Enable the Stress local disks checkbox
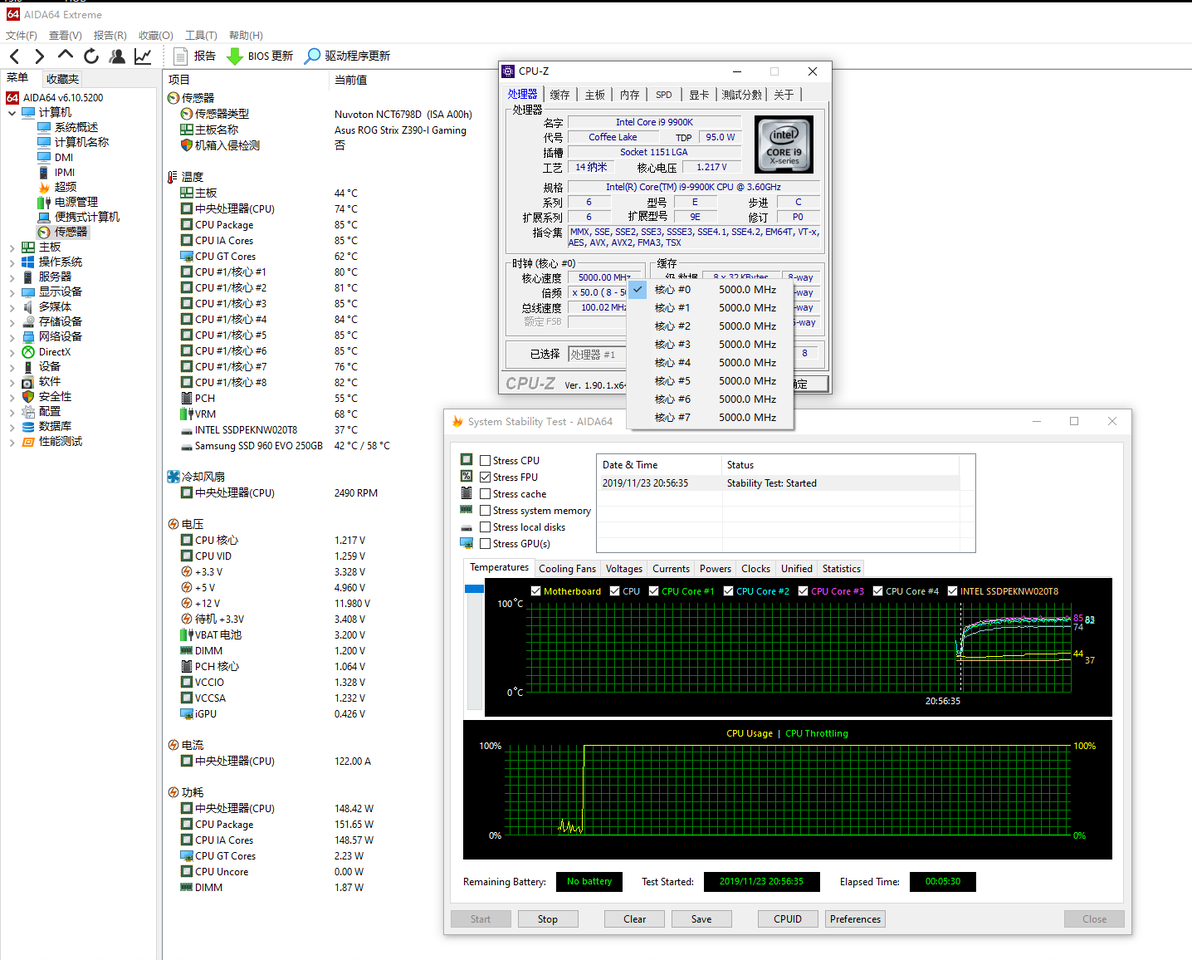The image size is (1192, 960). [485, 527]
